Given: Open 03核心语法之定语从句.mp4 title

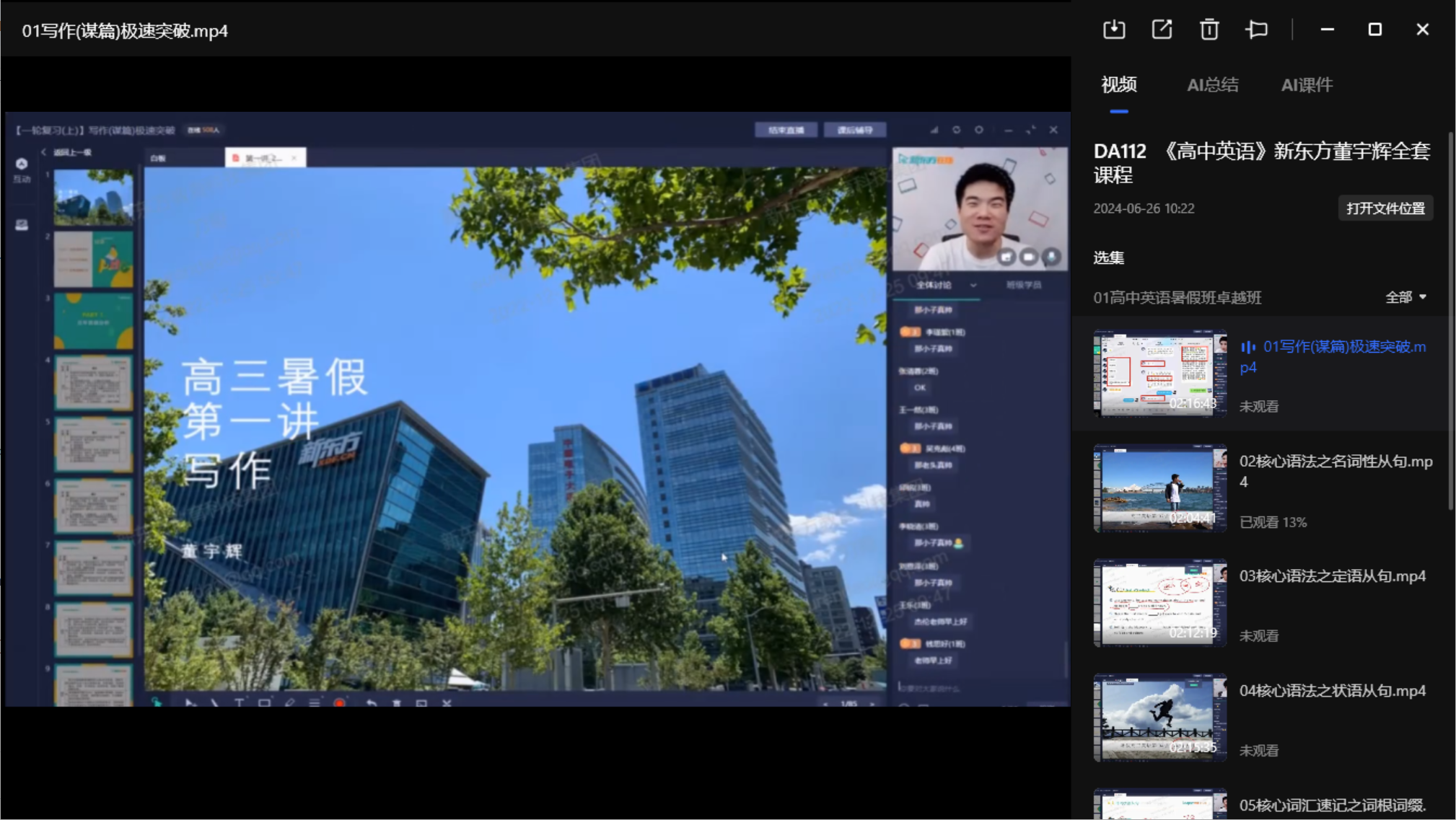Looking at the screenshot, I should pyautogui.click(x=1333, y=576).
